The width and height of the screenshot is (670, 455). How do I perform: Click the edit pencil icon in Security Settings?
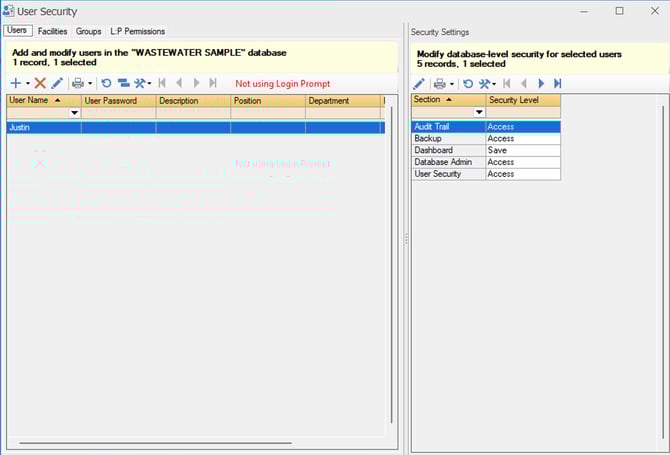click(419, 84)
